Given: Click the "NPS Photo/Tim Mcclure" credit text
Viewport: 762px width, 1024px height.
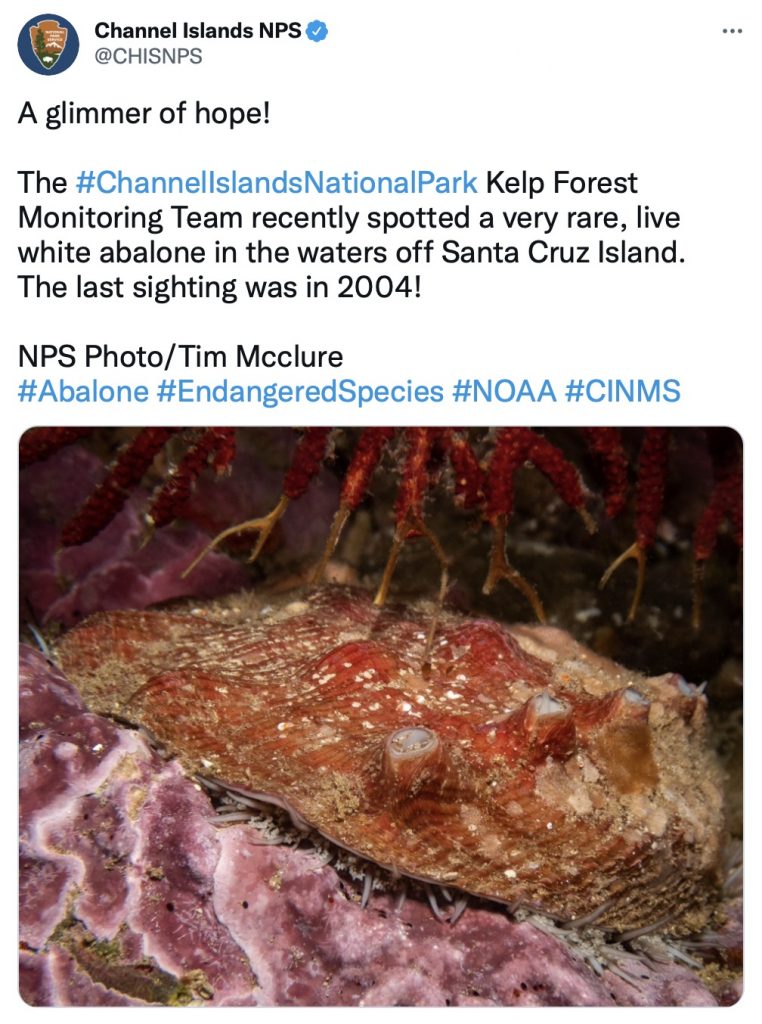Looking at the screenshot, I should click(x=180, y=356).
